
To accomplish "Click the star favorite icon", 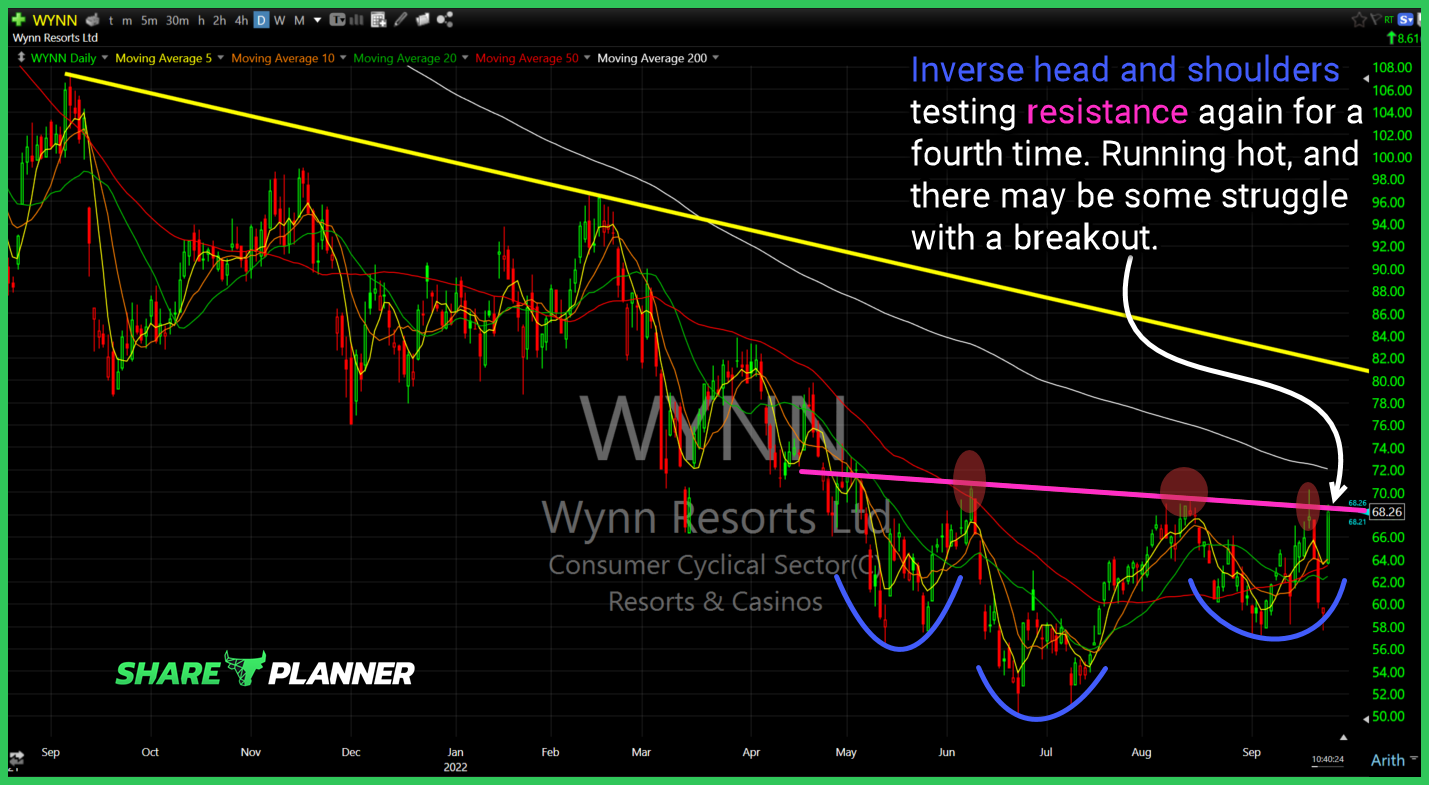I will click(1359, 19).
